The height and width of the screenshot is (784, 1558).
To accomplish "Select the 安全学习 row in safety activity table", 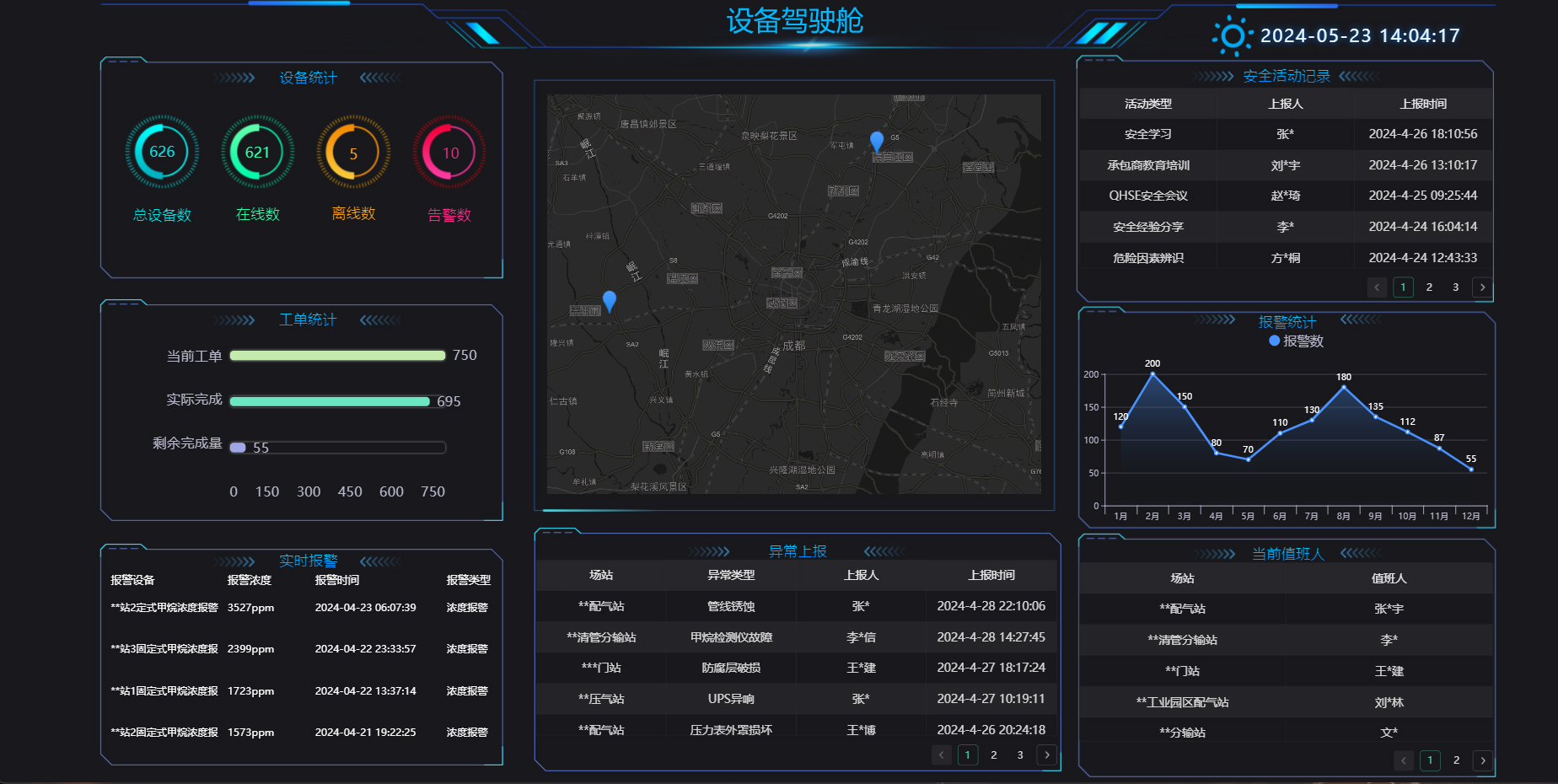I will point(1286,134).
